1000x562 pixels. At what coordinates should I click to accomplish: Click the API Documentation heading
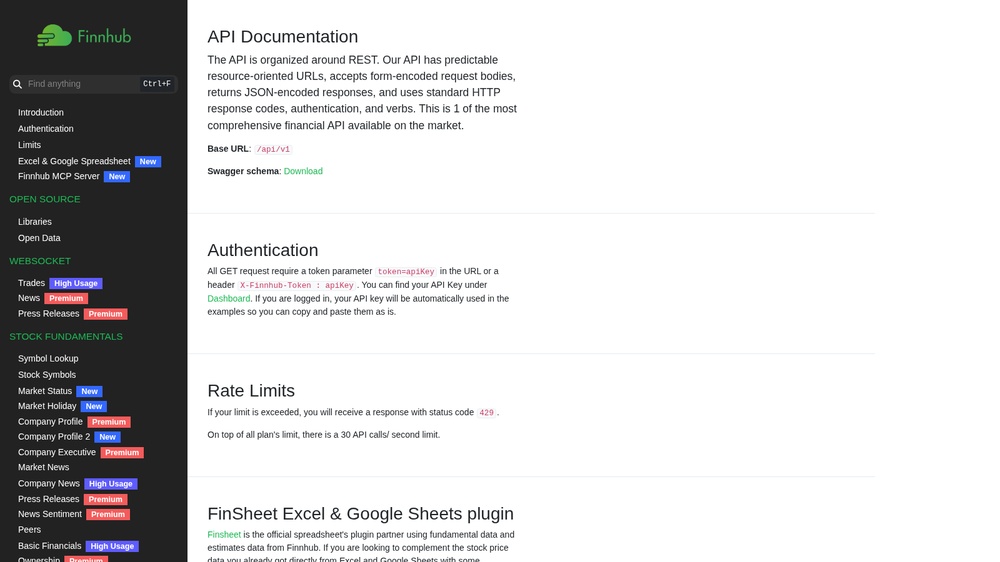(x=283, y=36)
